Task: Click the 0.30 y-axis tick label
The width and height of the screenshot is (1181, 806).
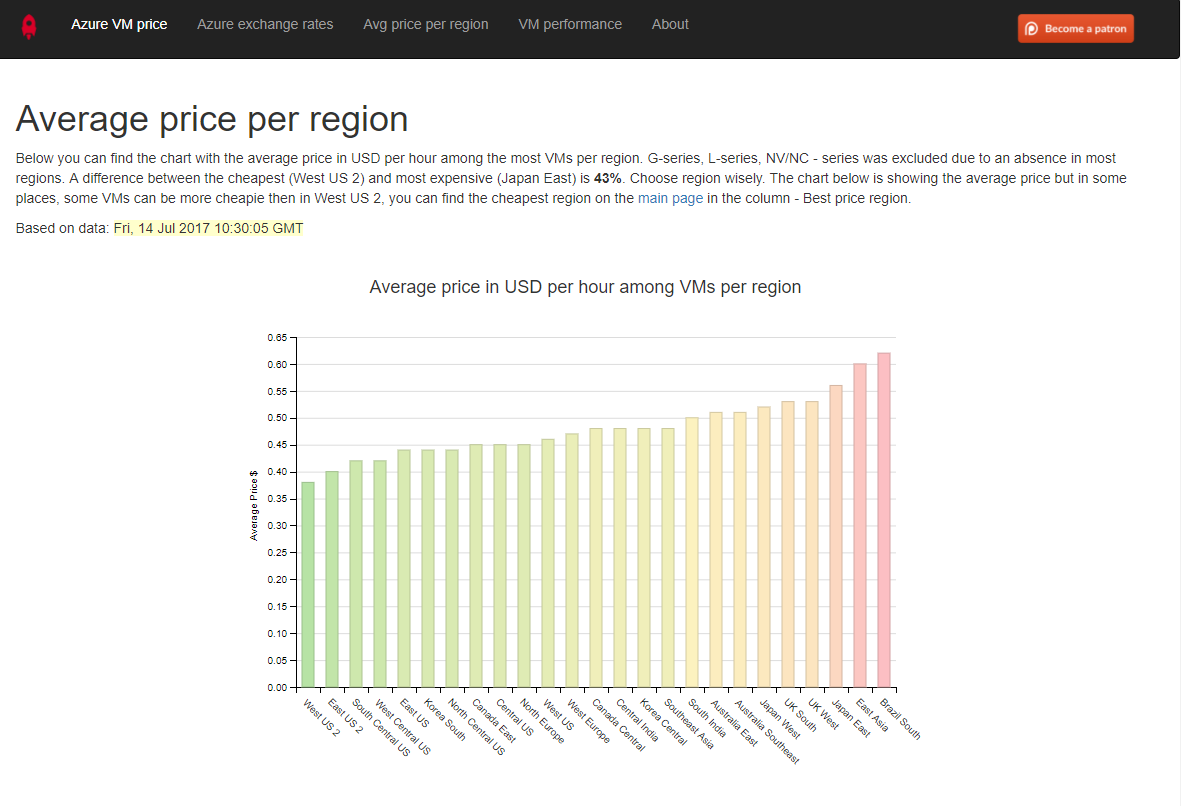Action: pos(277,526)
